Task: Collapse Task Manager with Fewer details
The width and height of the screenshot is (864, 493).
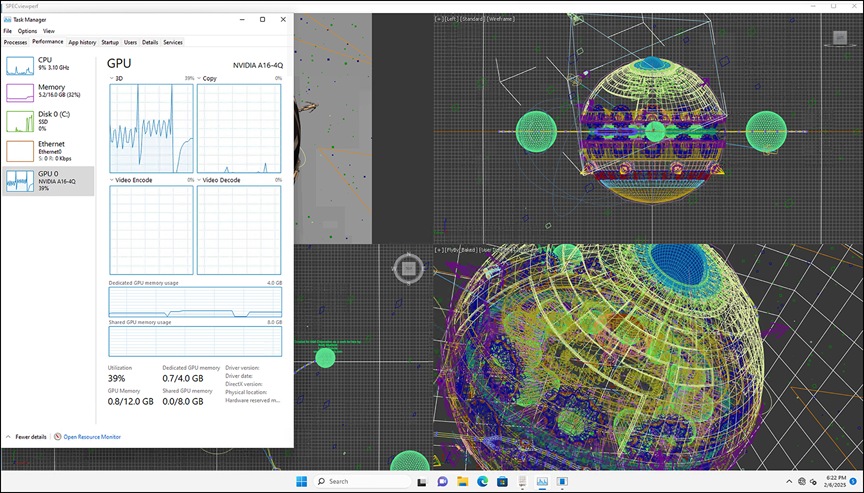Action: pyautogui.click(x=26, y=437)
